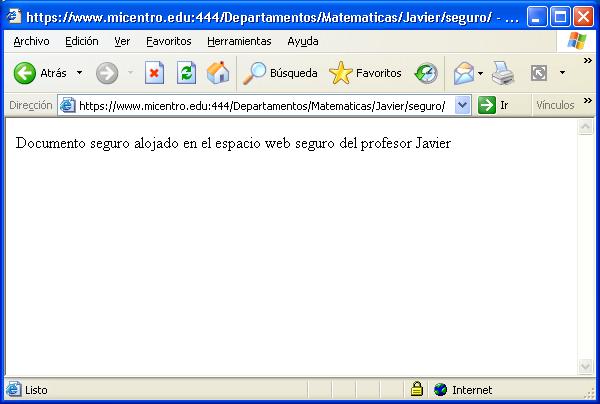600x404 pixels.
Task: Open the Archivo menu
Action: coord(31,41)
